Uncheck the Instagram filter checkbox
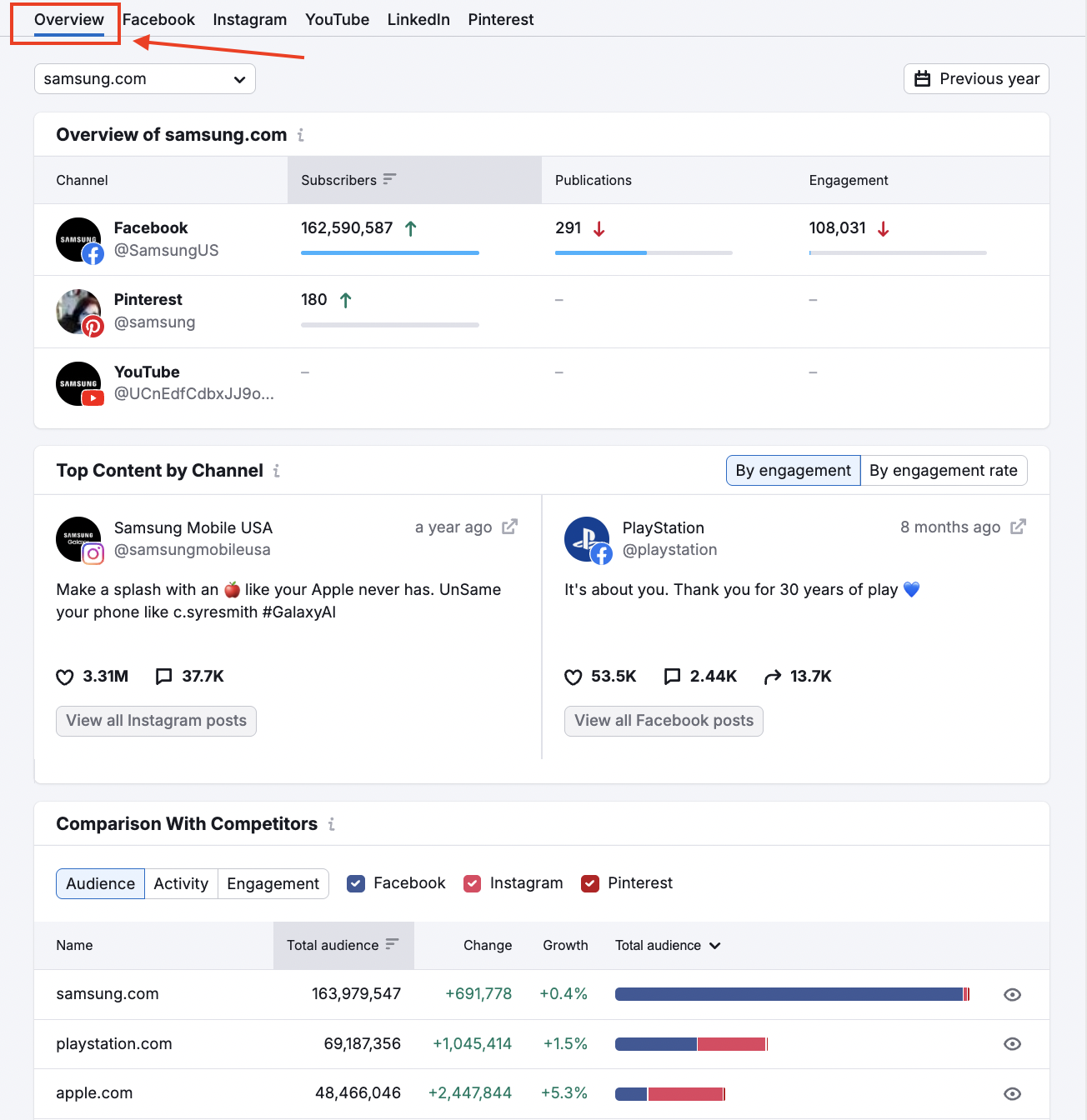The height and width of the screenshot is (1120, 1087). click(473, 883)
